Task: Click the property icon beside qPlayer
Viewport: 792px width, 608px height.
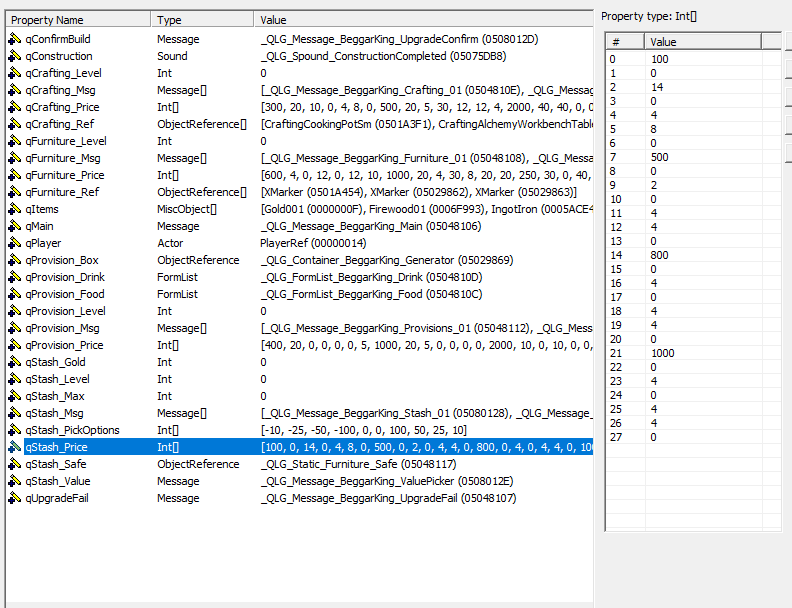Action: [x=15, y=243]
